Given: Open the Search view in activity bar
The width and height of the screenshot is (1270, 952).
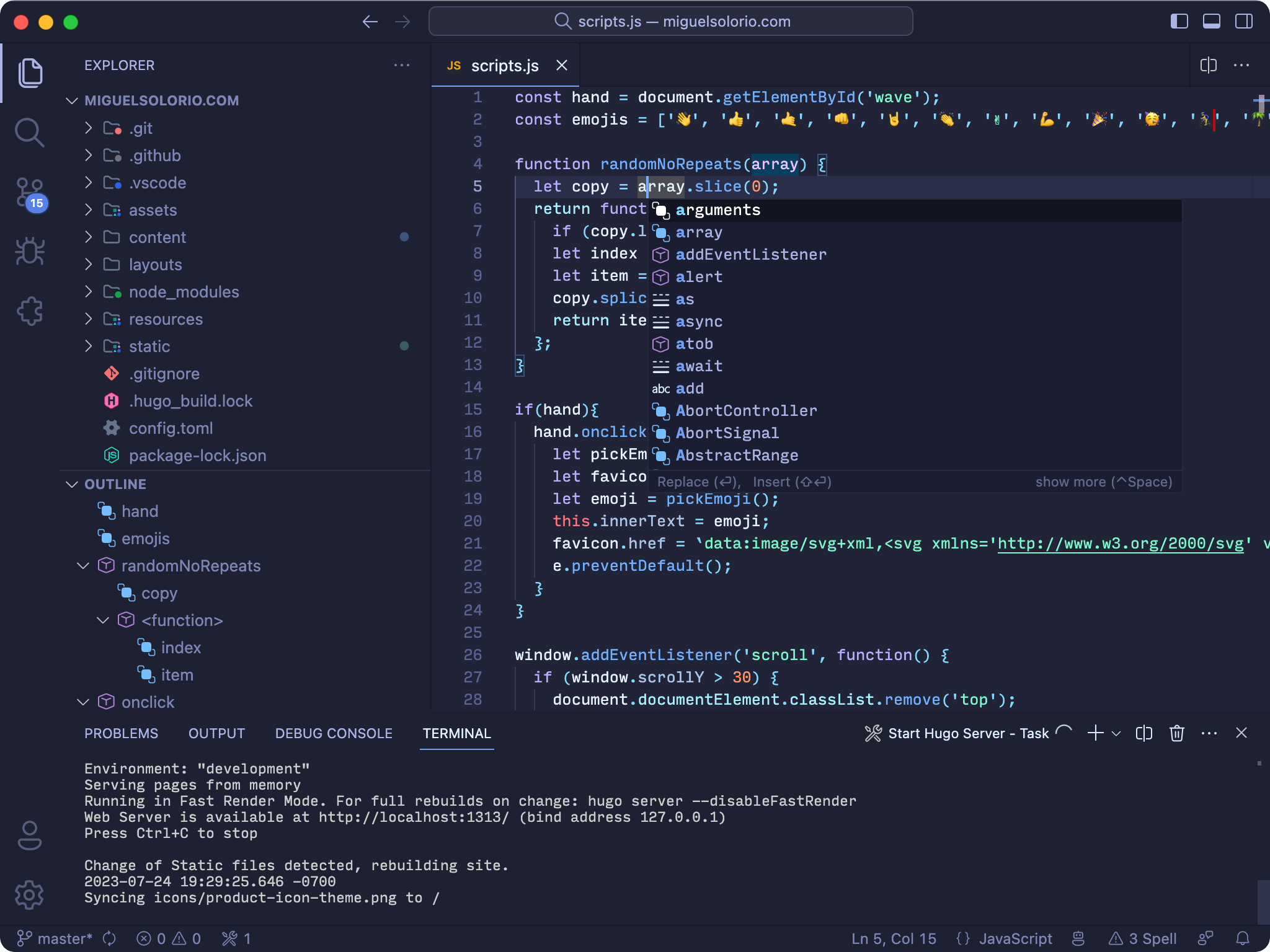Looking at the screenshot, I should pyautogui.click(x=30, y=132).
